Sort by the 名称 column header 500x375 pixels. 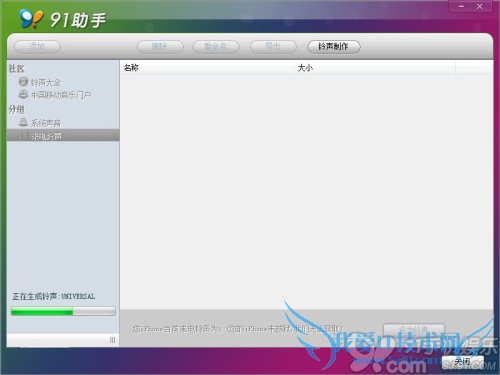(208, 68)
